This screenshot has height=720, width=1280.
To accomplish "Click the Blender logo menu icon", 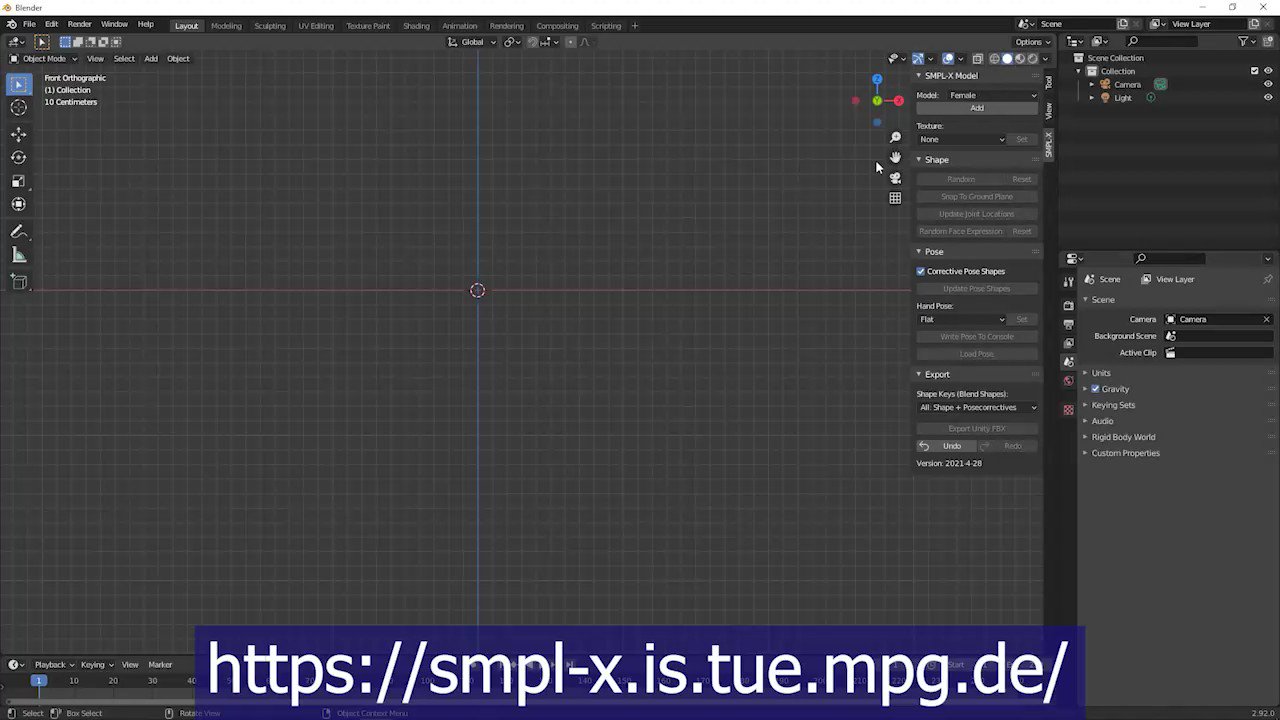I will click(12, 24).
